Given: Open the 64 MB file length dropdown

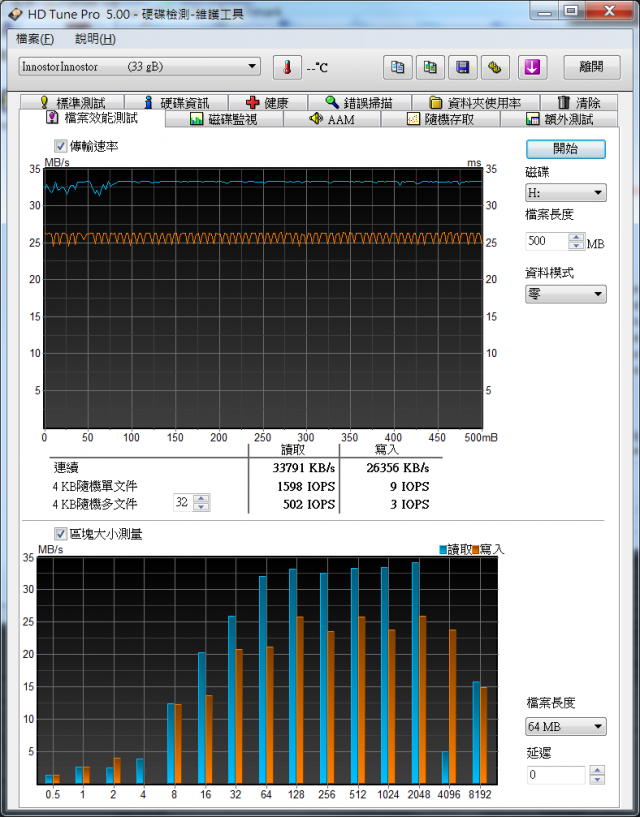Looking at the screenshot, I should [x=565, y=726].
